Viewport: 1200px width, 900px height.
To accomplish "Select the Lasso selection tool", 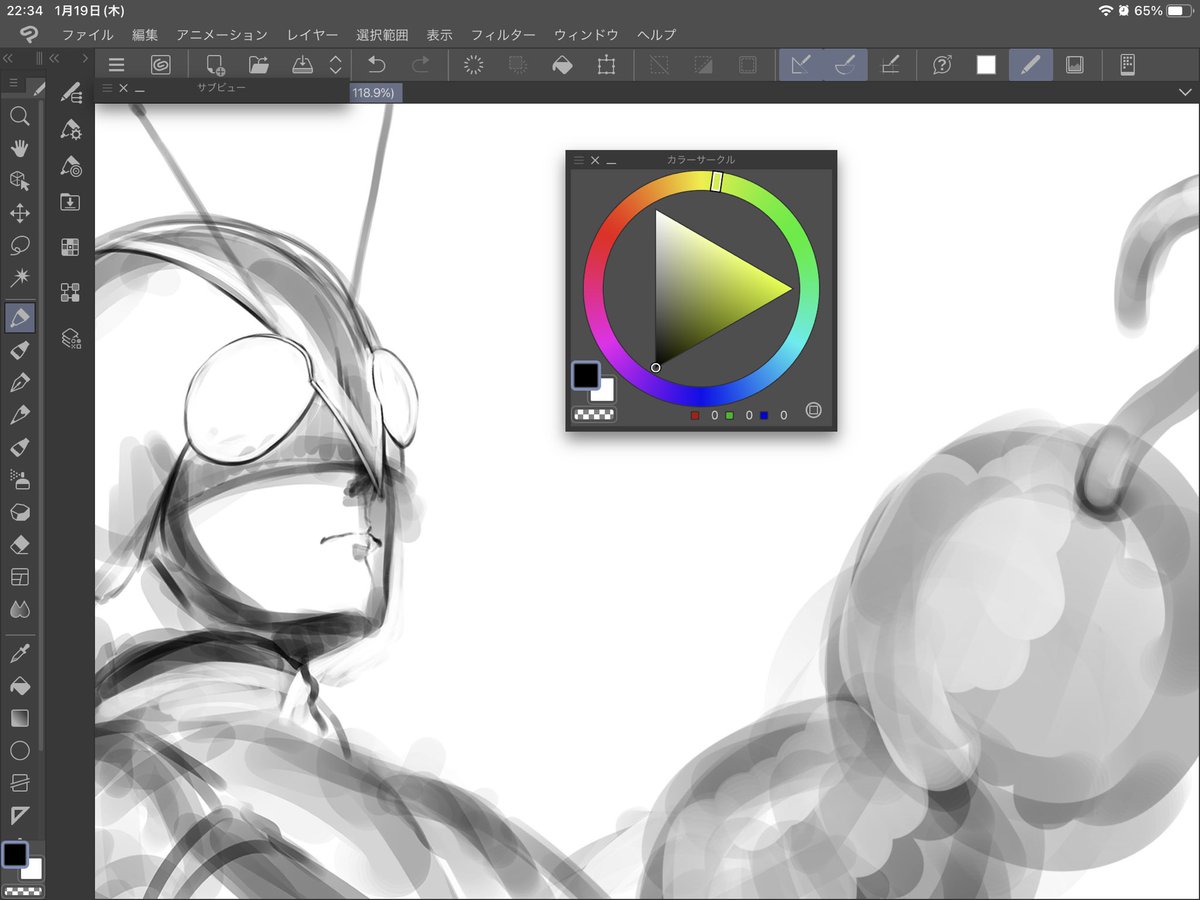I will [x=19, y=245].
